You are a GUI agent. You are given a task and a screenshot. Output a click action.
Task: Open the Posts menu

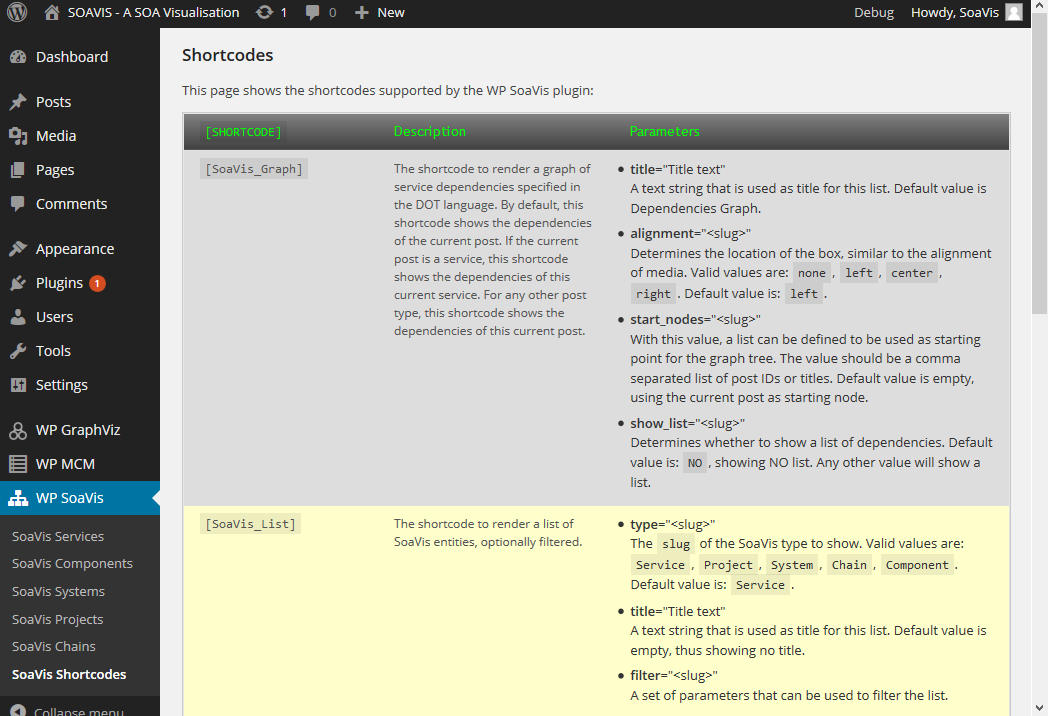[x=53, y=102]
